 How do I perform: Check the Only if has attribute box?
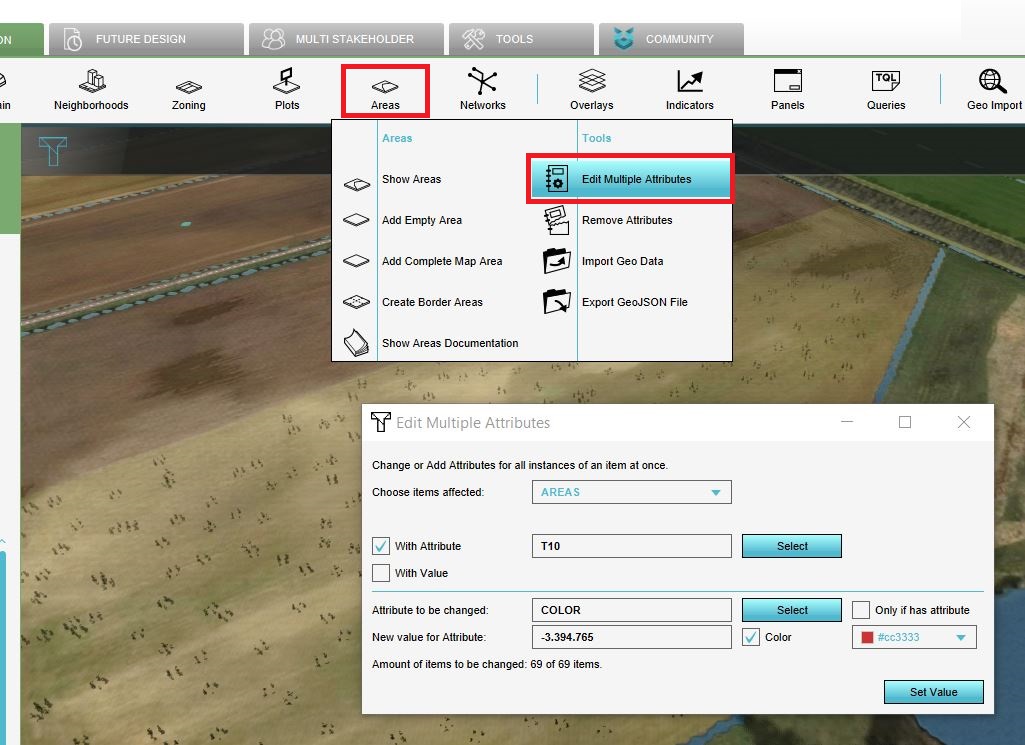(x=861, y=610)
